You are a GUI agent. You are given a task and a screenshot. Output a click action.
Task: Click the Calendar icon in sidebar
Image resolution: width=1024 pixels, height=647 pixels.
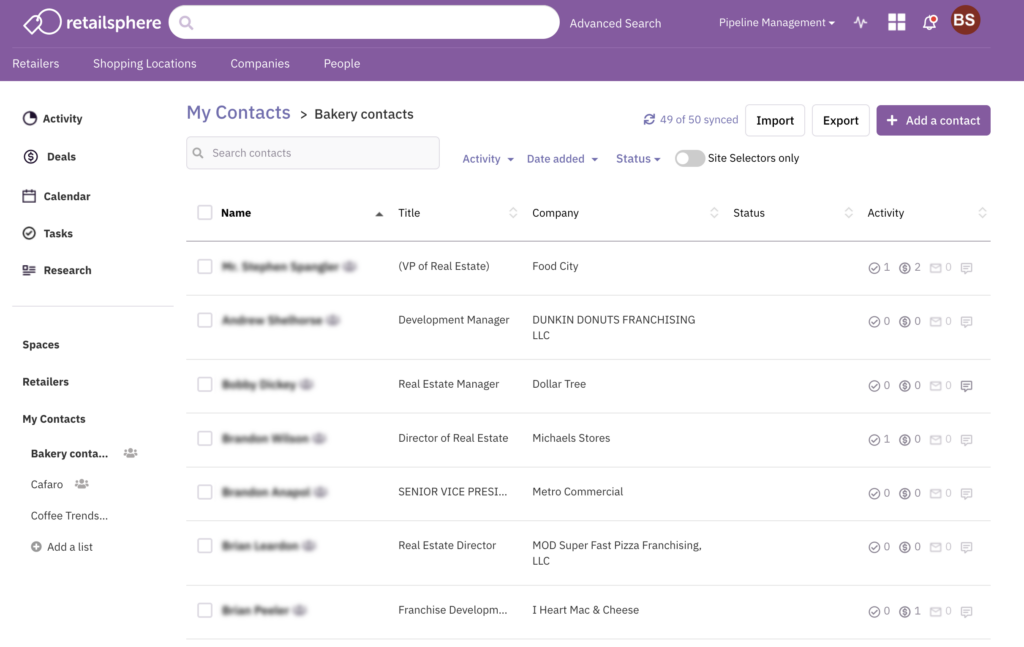click(x=29, y=196)
